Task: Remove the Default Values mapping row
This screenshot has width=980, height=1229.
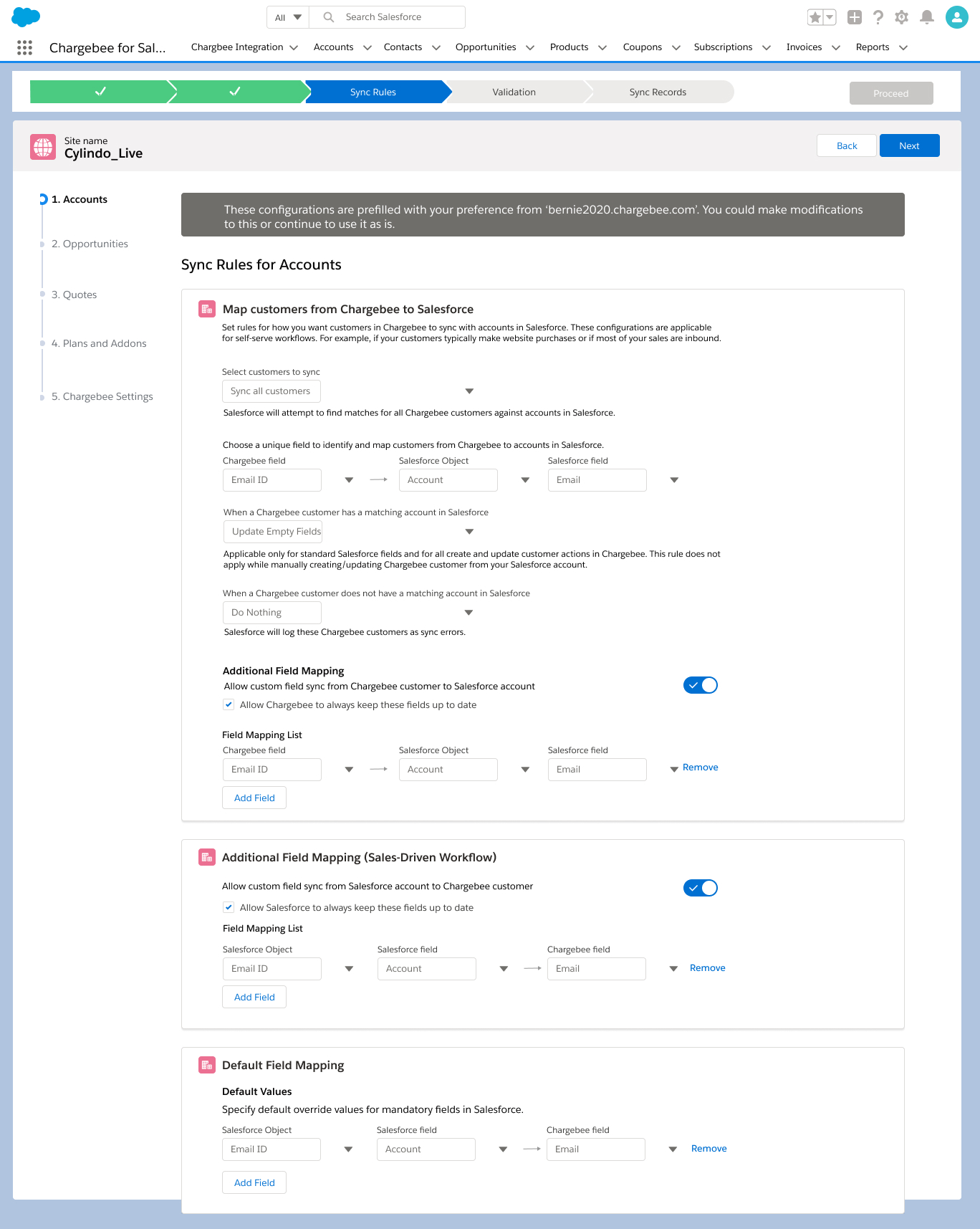Action: click(x=709, y=1149)
